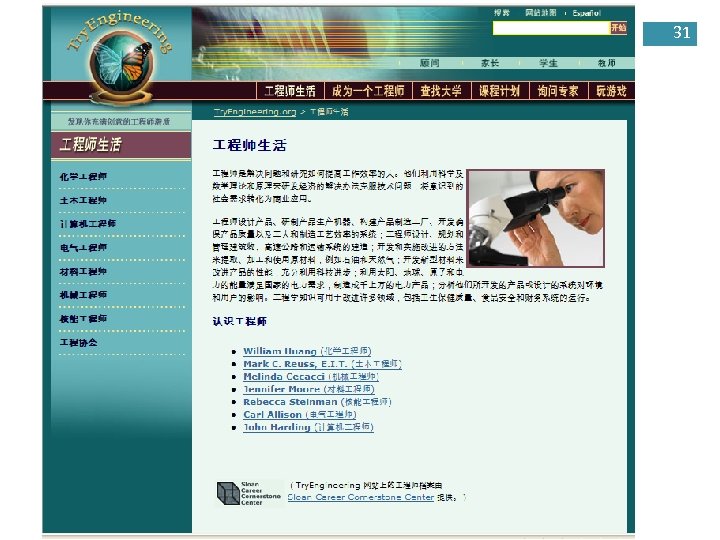Open 化学工程师 in the sidebar

pos(83,177)
